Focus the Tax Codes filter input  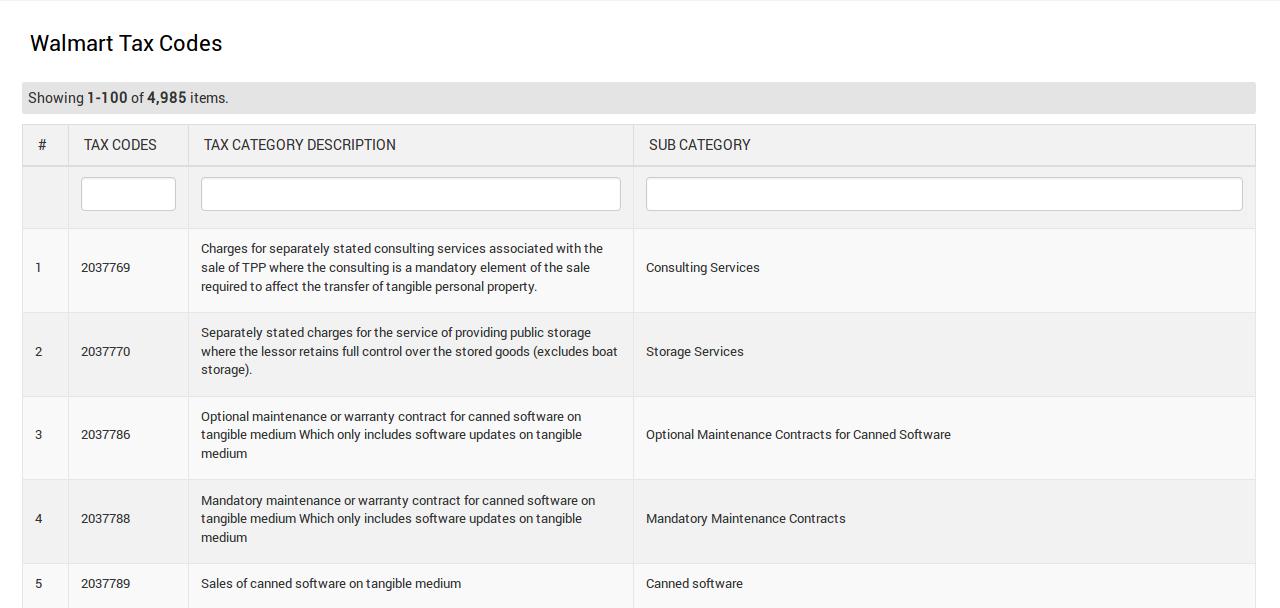128,194
